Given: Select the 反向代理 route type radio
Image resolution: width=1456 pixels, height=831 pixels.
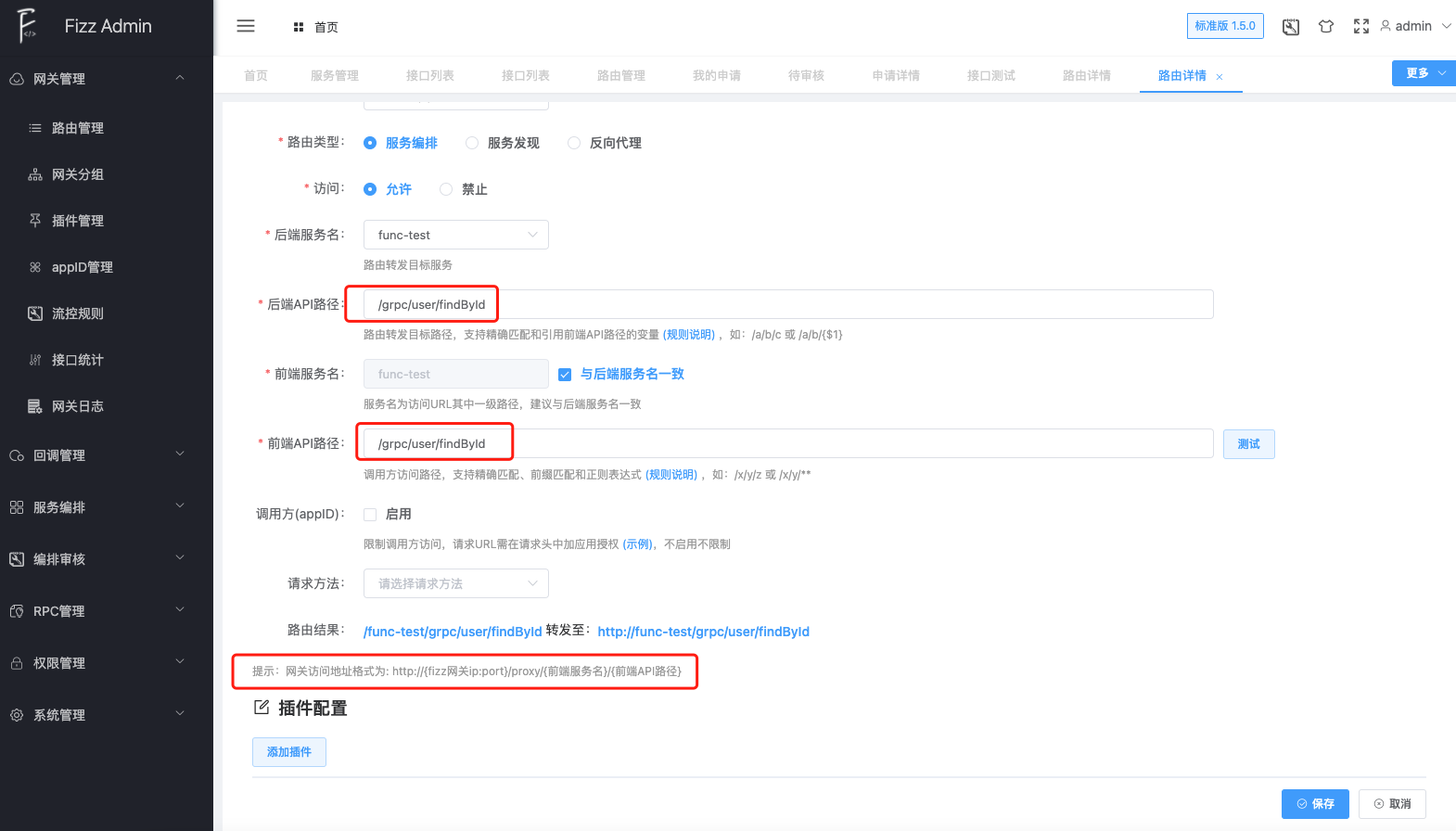Looking at the screenshot, I should tap(574, 143).
